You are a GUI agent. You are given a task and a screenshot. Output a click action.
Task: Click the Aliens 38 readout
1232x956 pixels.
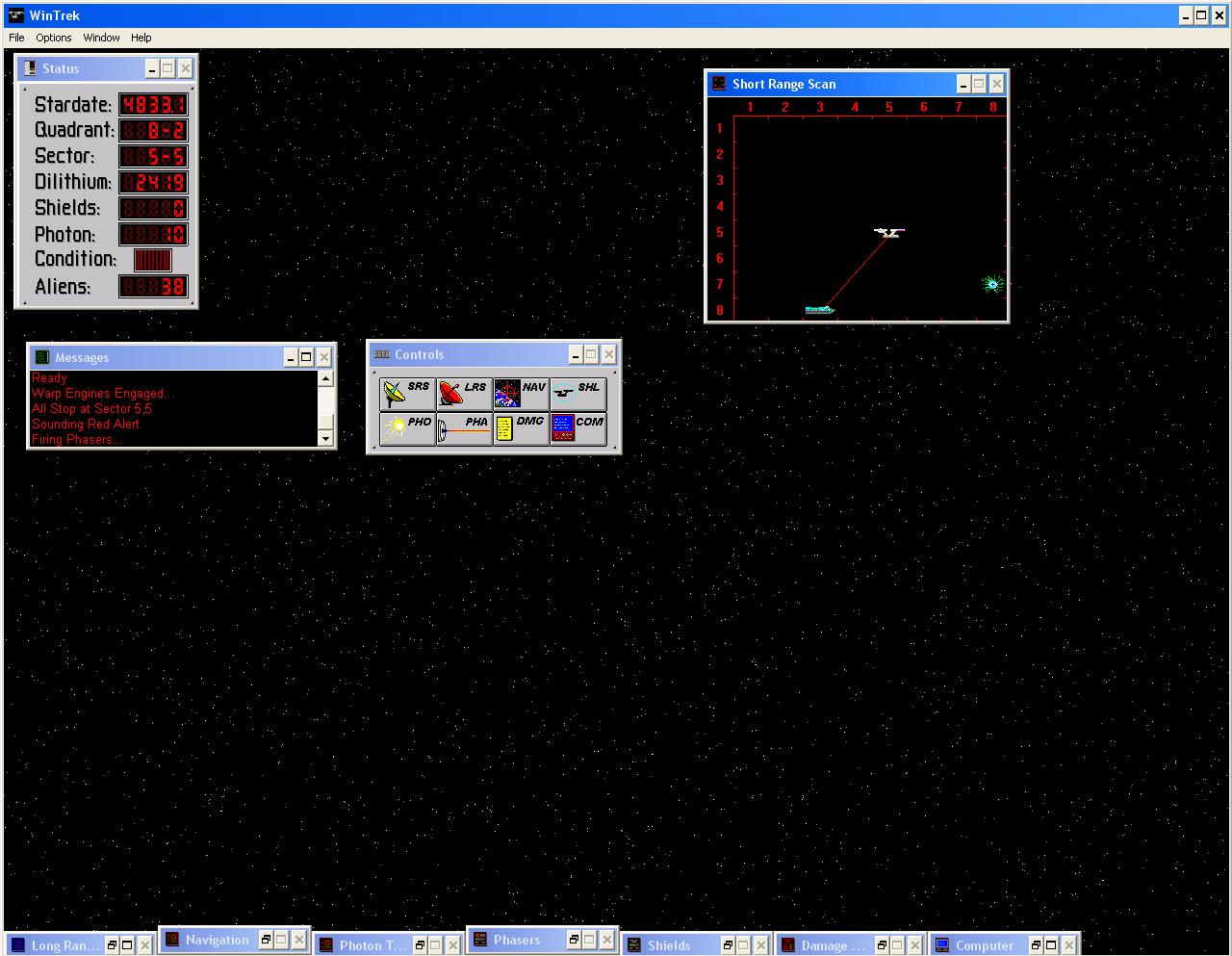(x=153, y=286)
